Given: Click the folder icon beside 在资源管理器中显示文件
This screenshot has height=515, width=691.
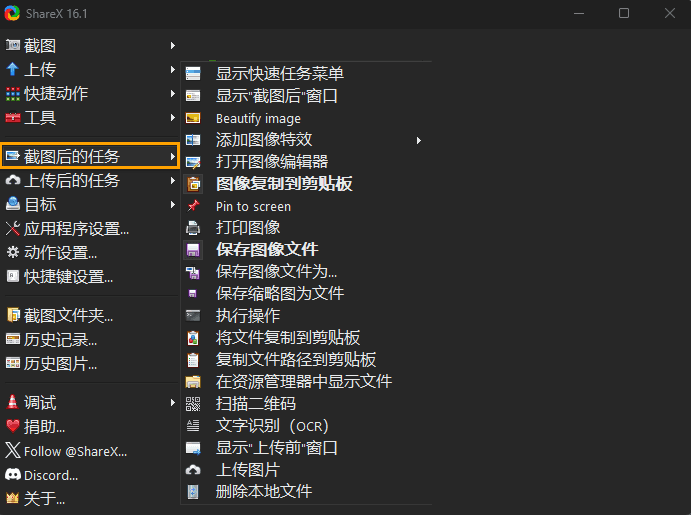Looking at the screenshot, I should 193,382.
